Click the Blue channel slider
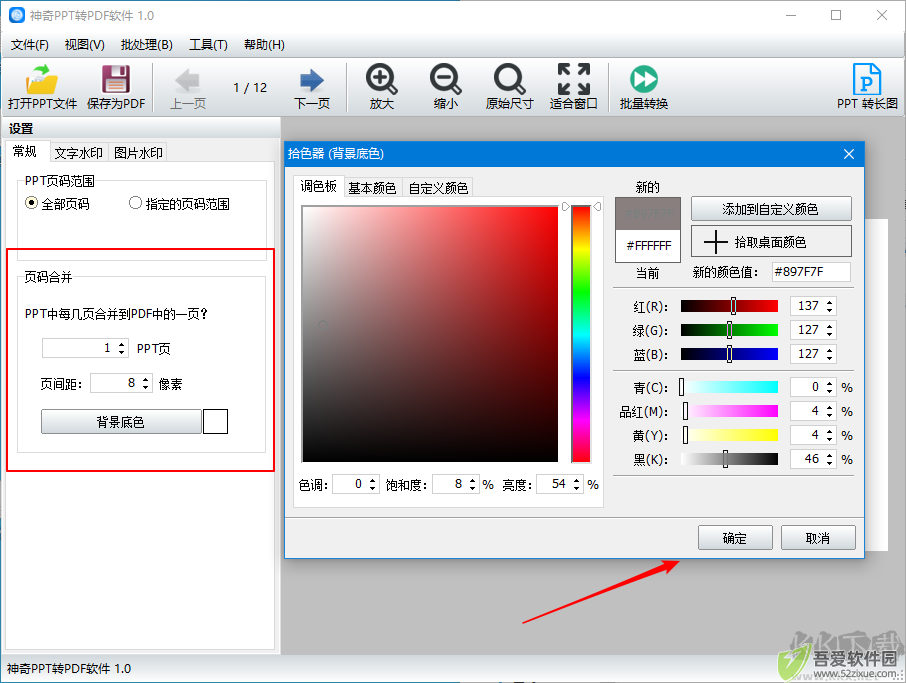906x683 pixels. coord(729,354)
